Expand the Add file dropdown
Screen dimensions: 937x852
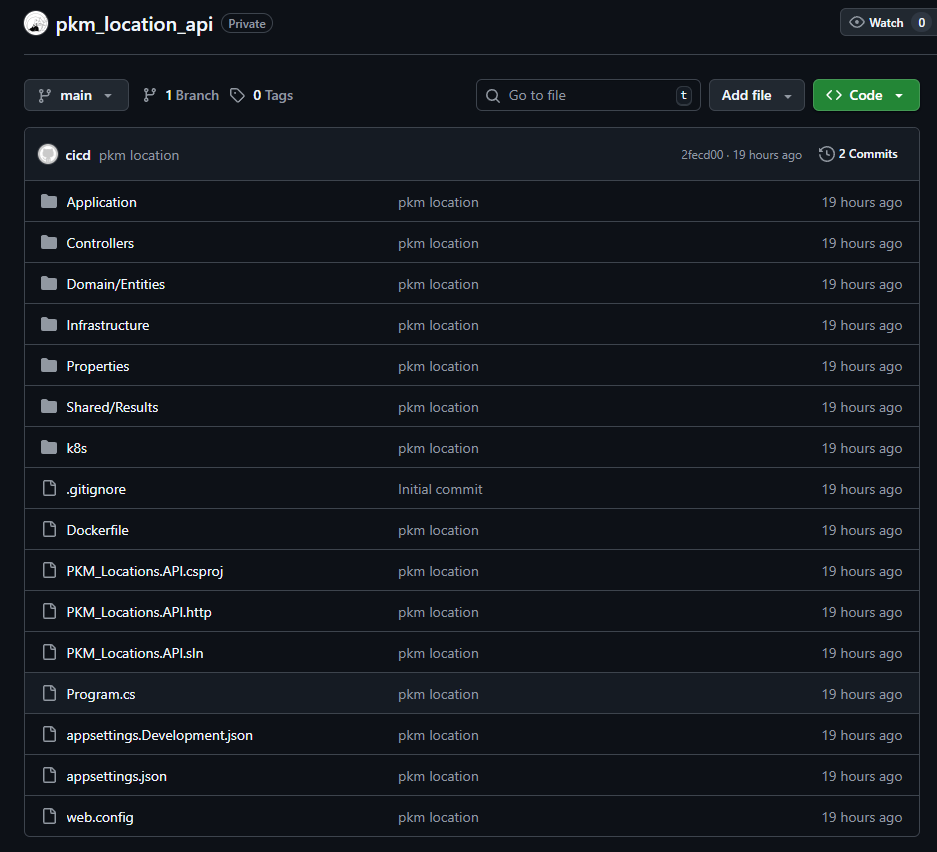tap(756, 95)
